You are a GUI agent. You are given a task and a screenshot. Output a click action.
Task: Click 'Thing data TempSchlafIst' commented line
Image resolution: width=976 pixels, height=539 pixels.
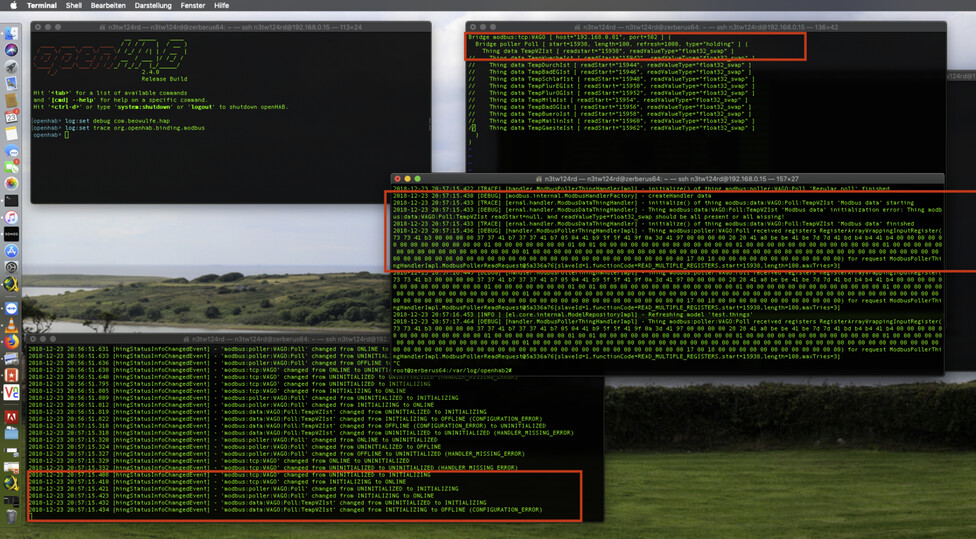(611, 79)
